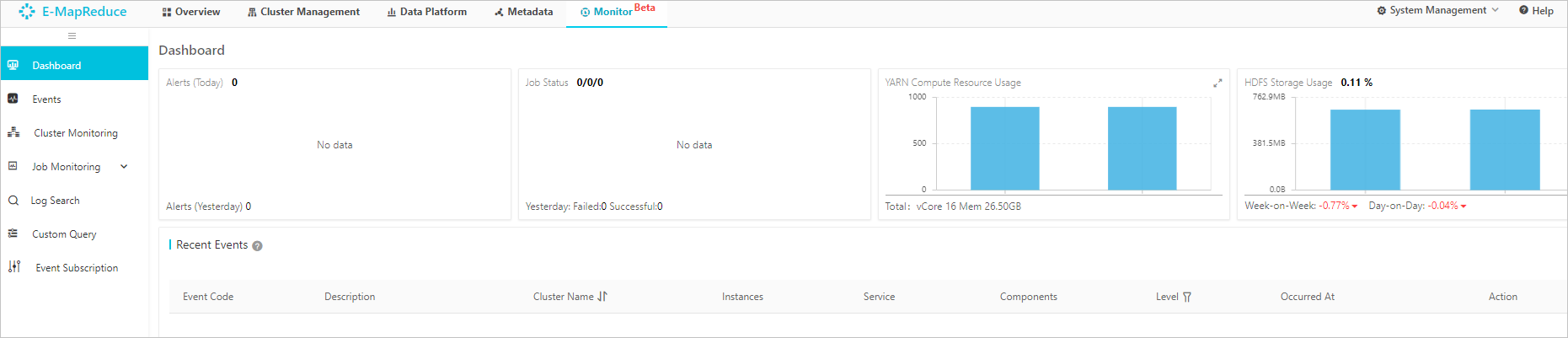Click the first HDFS storage bar
This screenshot has height=338, width=1568.
pos(1365,149)
